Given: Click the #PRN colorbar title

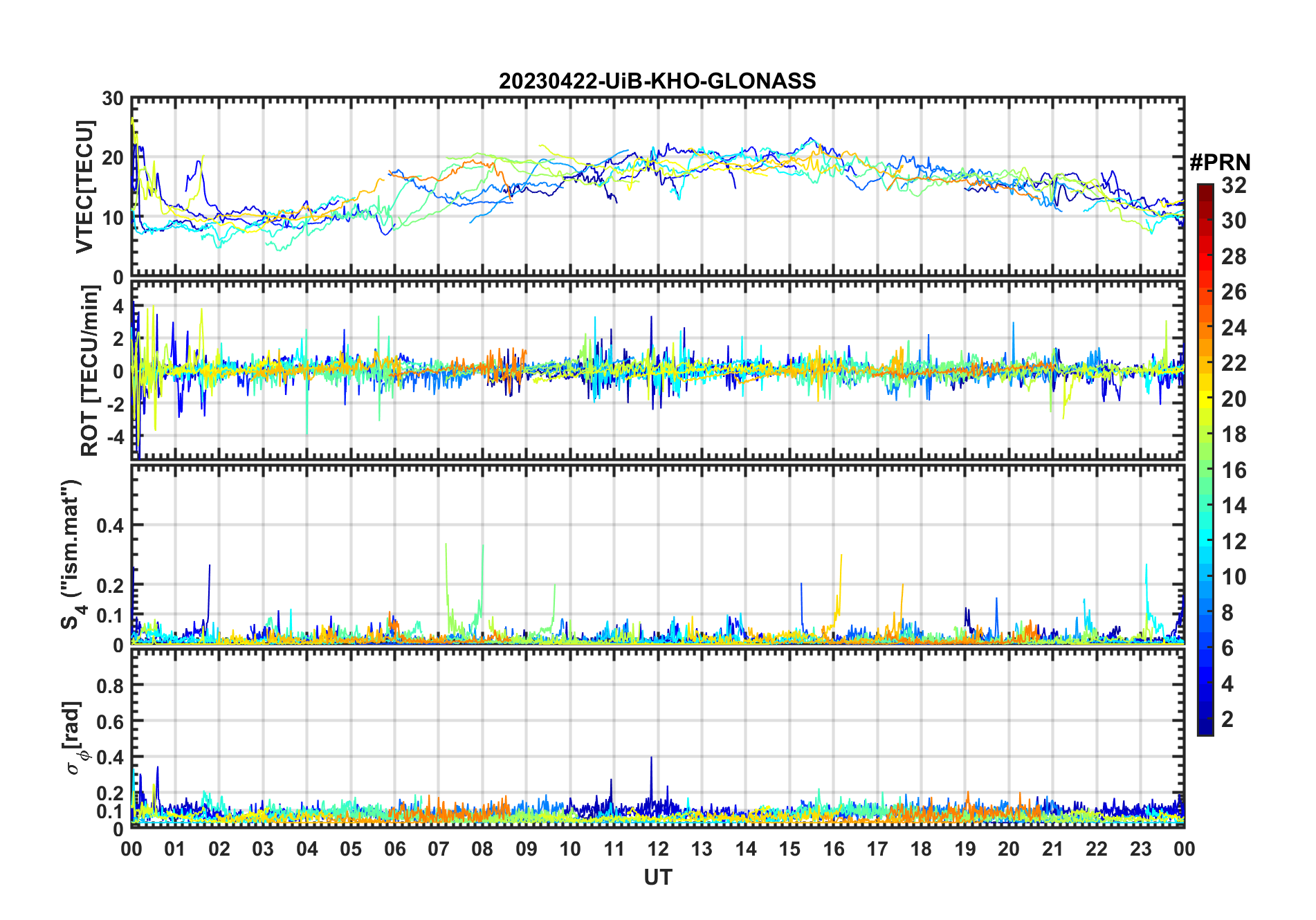Looking at the screenshot, I should [x=1221, y=163].
